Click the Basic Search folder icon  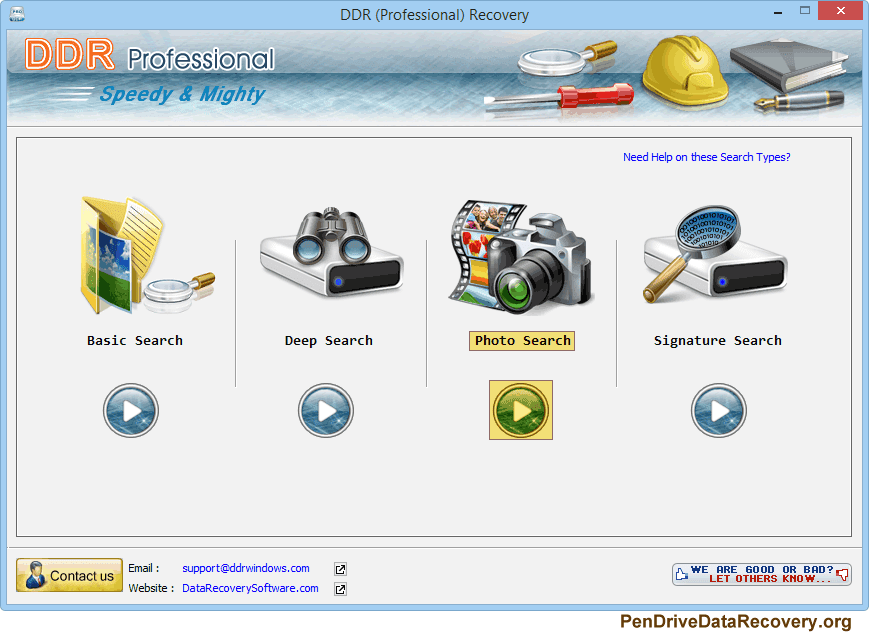point(147,255)
